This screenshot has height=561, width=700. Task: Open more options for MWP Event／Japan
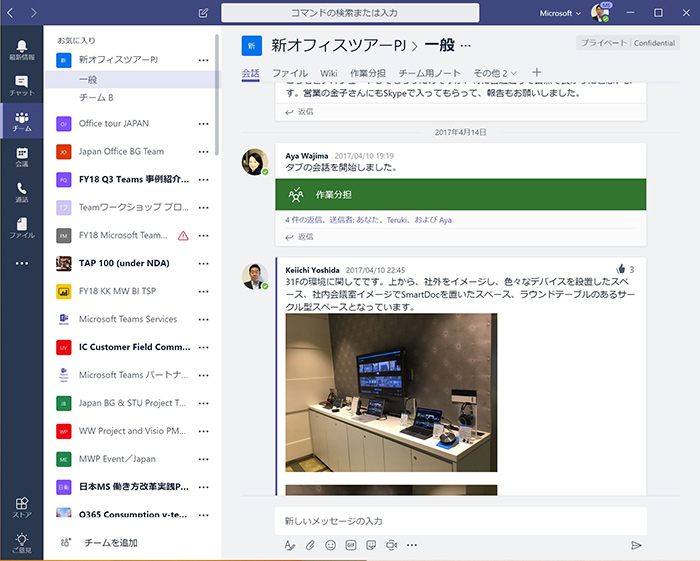[204, 459]
